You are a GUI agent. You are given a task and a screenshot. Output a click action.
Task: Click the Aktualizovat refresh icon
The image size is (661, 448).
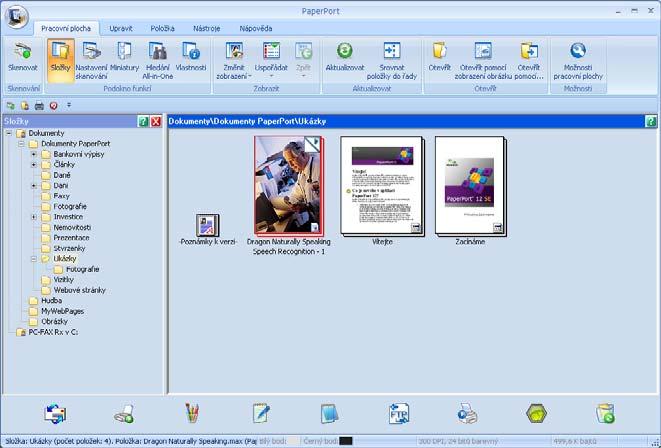(x=345, y=51)
